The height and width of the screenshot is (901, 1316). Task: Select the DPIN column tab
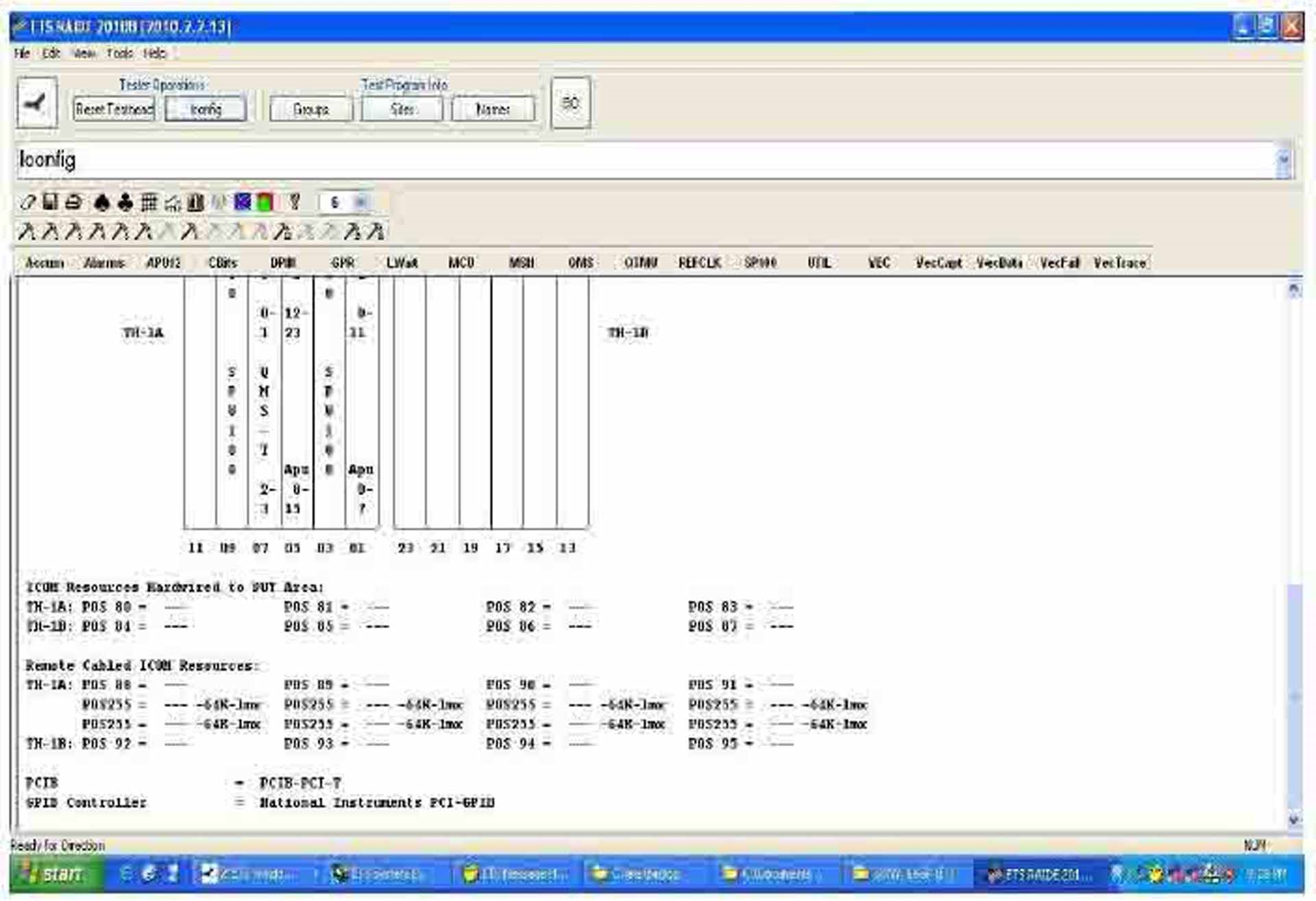pyautogui.click(x=282, y=263)
